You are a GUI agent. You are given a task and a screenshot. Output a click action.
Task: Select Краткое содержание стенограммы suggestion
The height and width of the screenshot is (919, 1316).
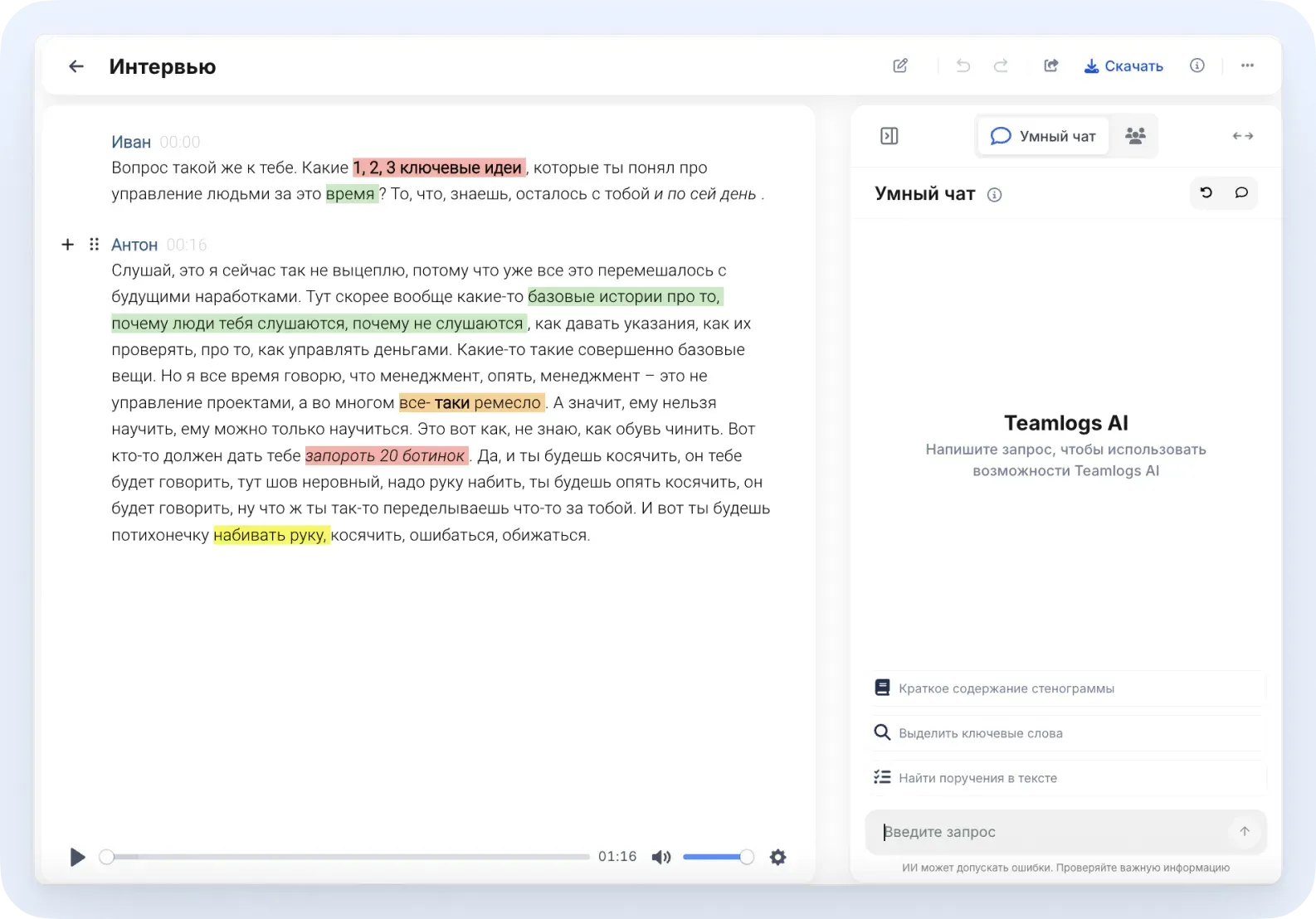[x=1067, y=688]
